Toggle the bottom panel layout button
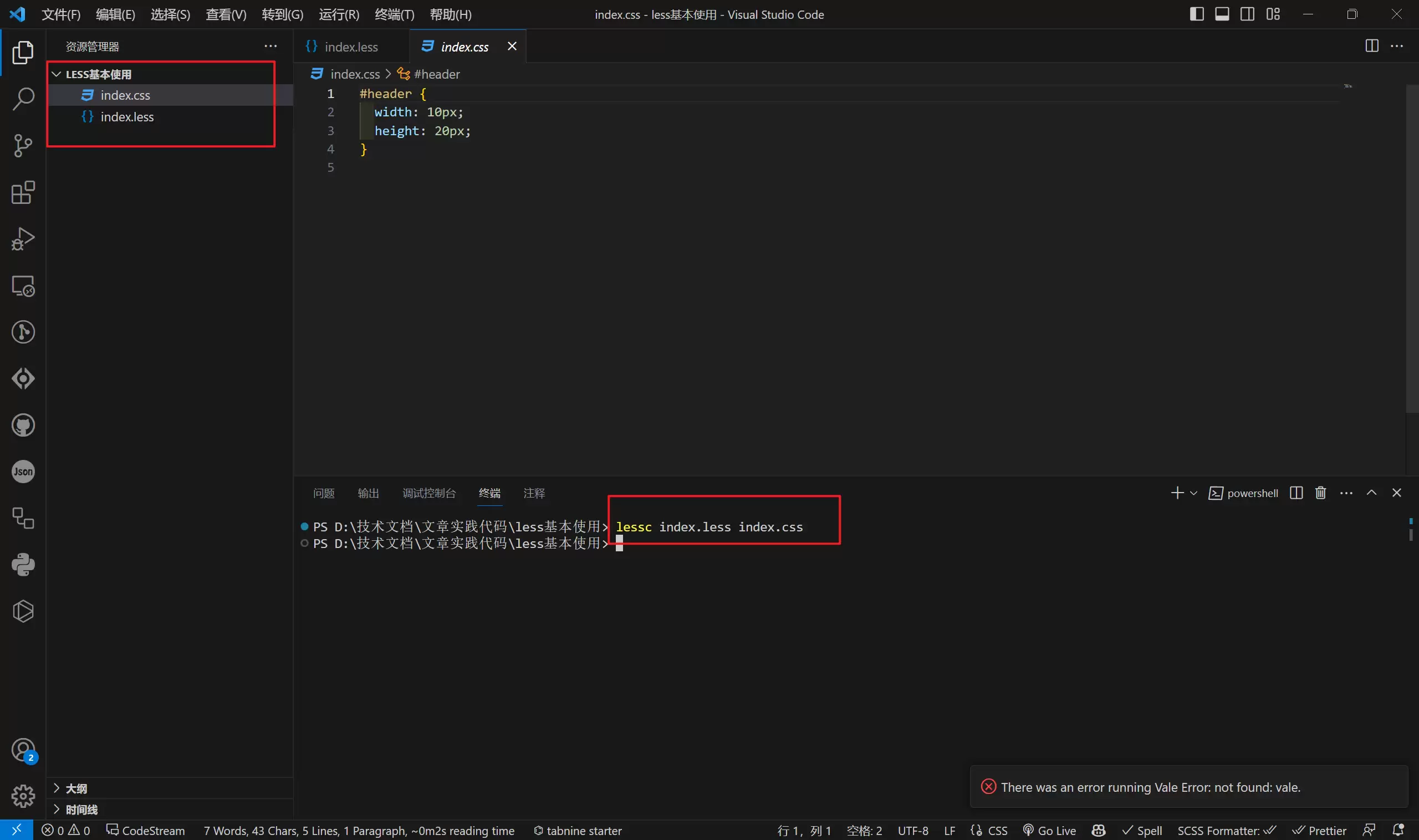This screenshot has width=1419, height=840. [x=1222, y=14]
